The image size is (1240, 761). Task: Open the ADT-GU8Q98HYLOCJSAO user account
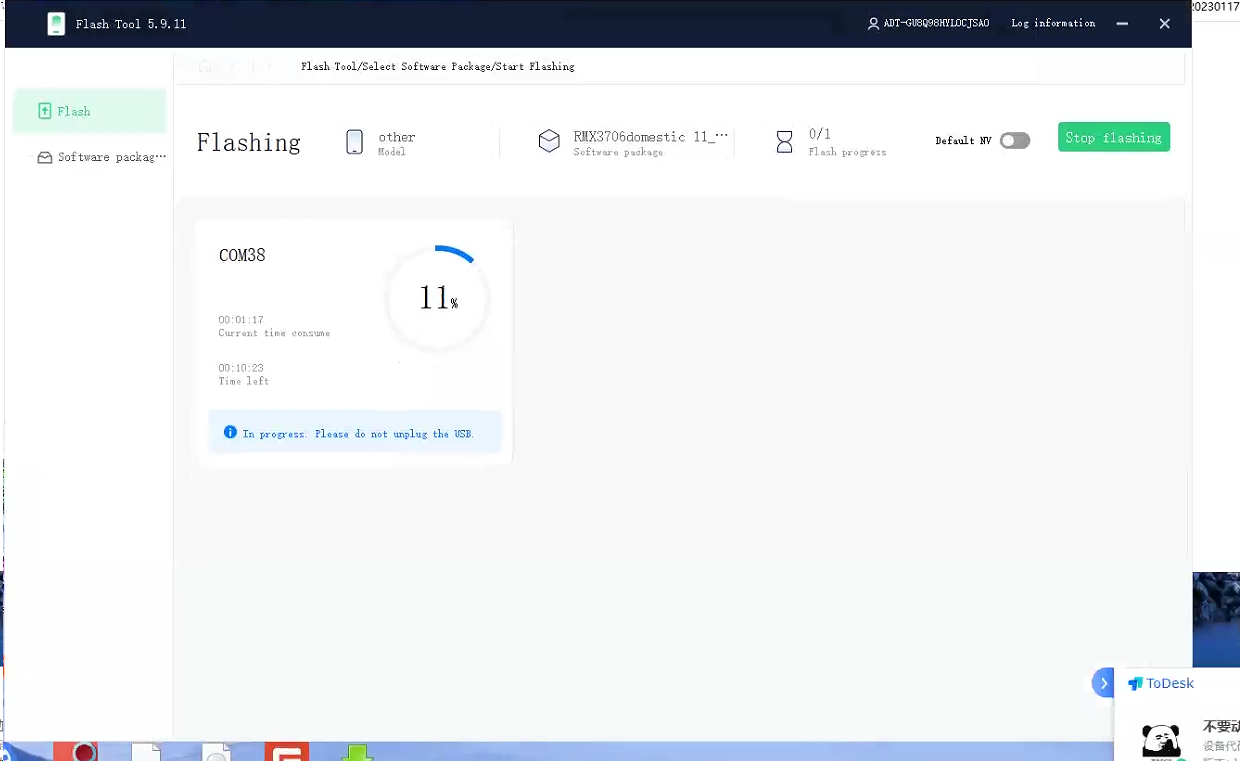pyautogui.click(x=929, y=23)
